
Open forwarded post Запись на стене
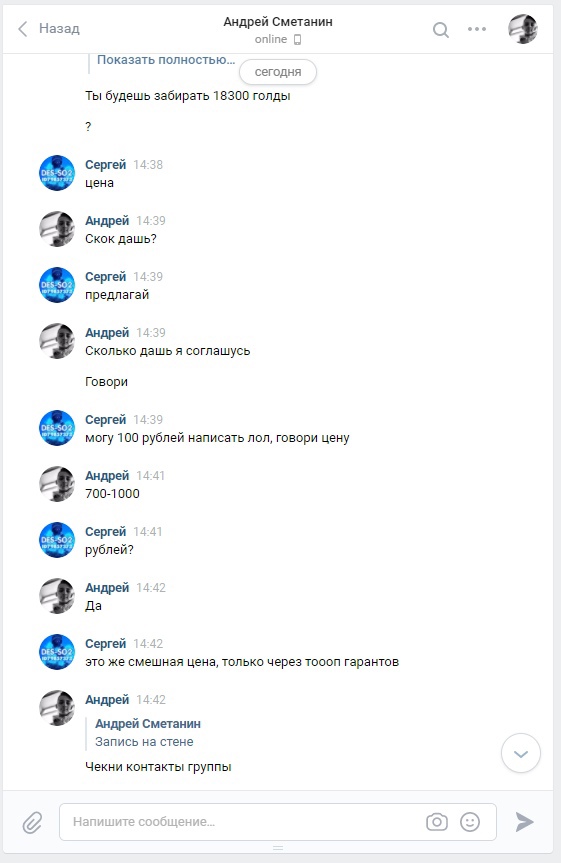coord(144,741)
